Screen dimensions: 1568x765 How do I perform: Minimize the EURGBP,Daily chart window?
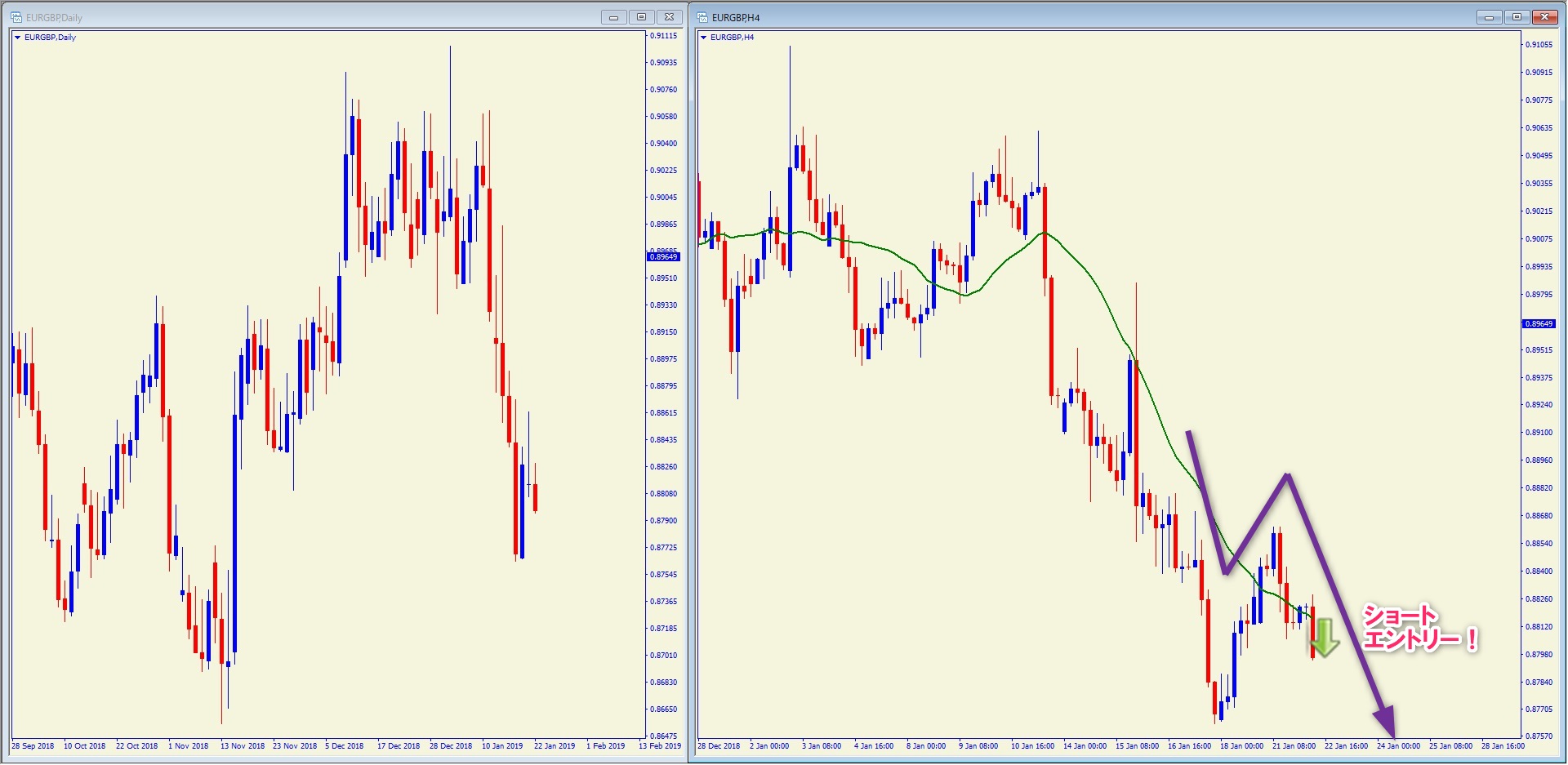[613, 17]
